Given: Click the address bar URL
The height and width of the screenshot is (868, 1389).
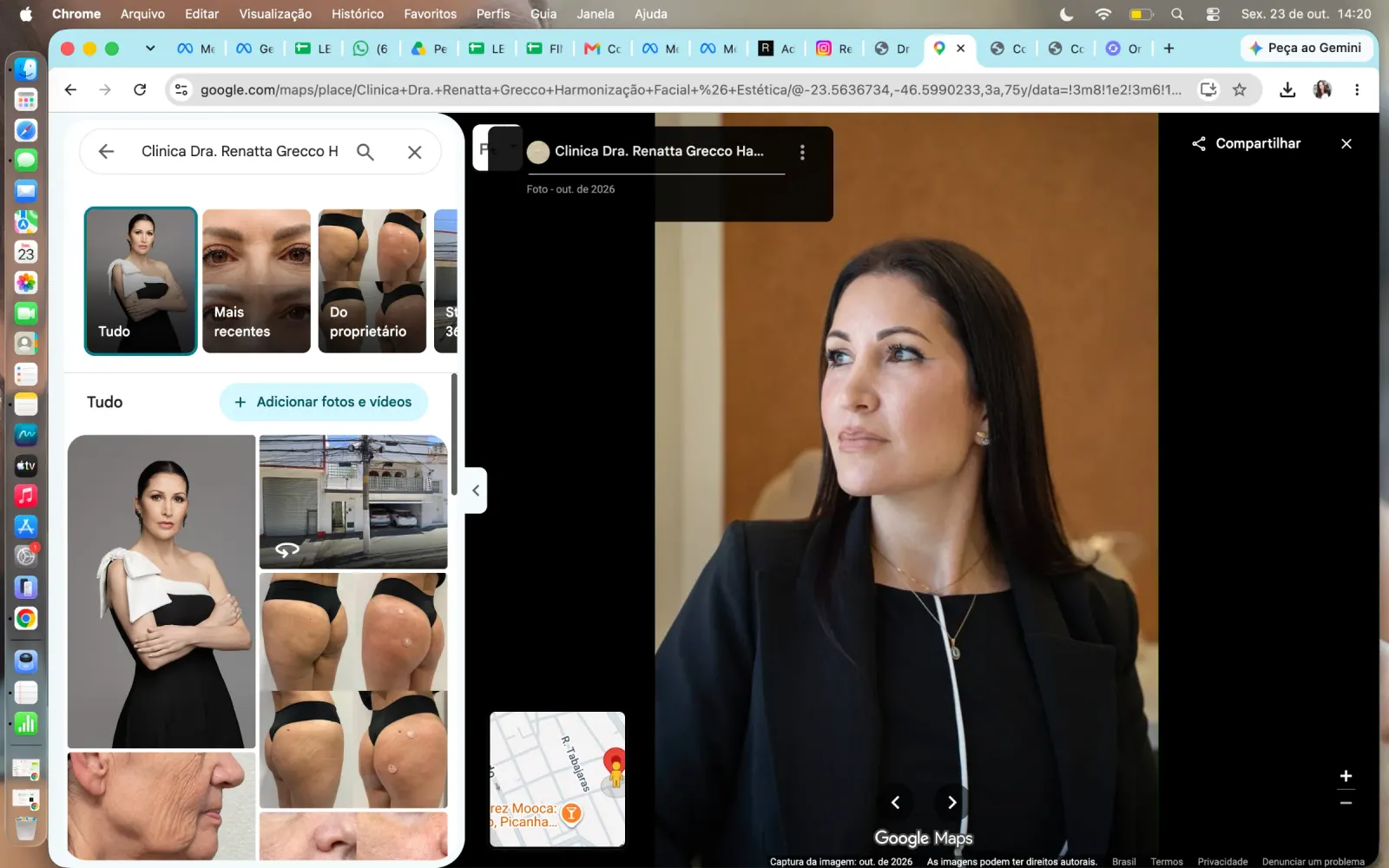Looking at the screenshot, I should click(x=690, y=89).
